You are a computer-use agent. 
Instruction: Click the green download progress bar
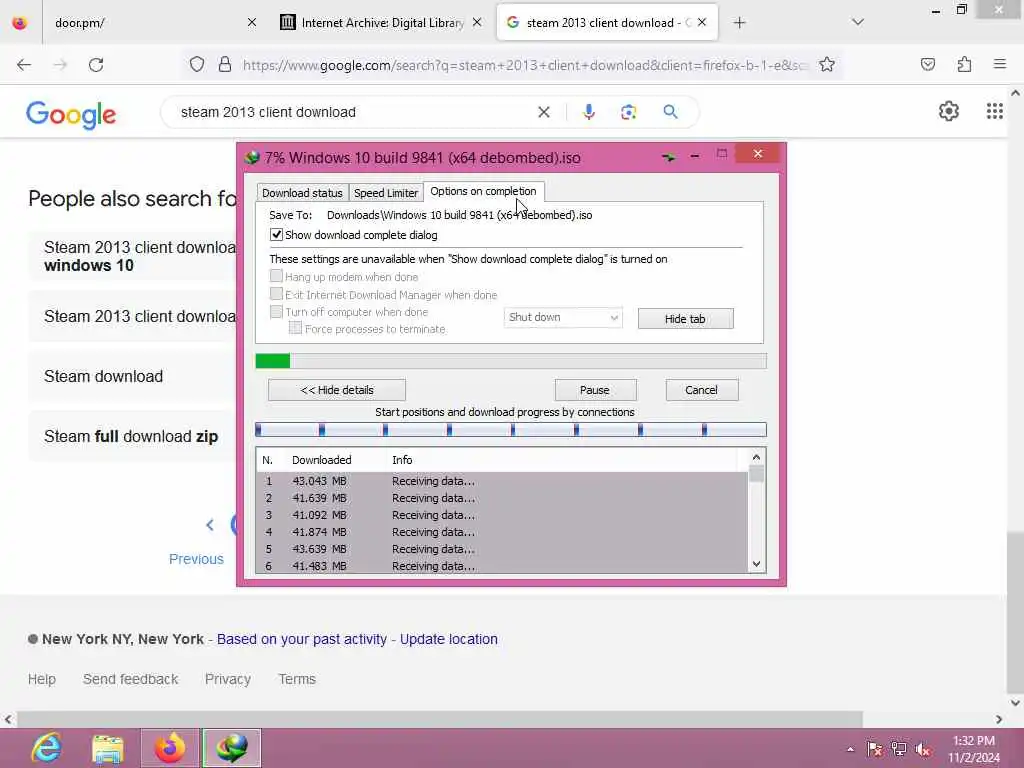coord(511,361)
